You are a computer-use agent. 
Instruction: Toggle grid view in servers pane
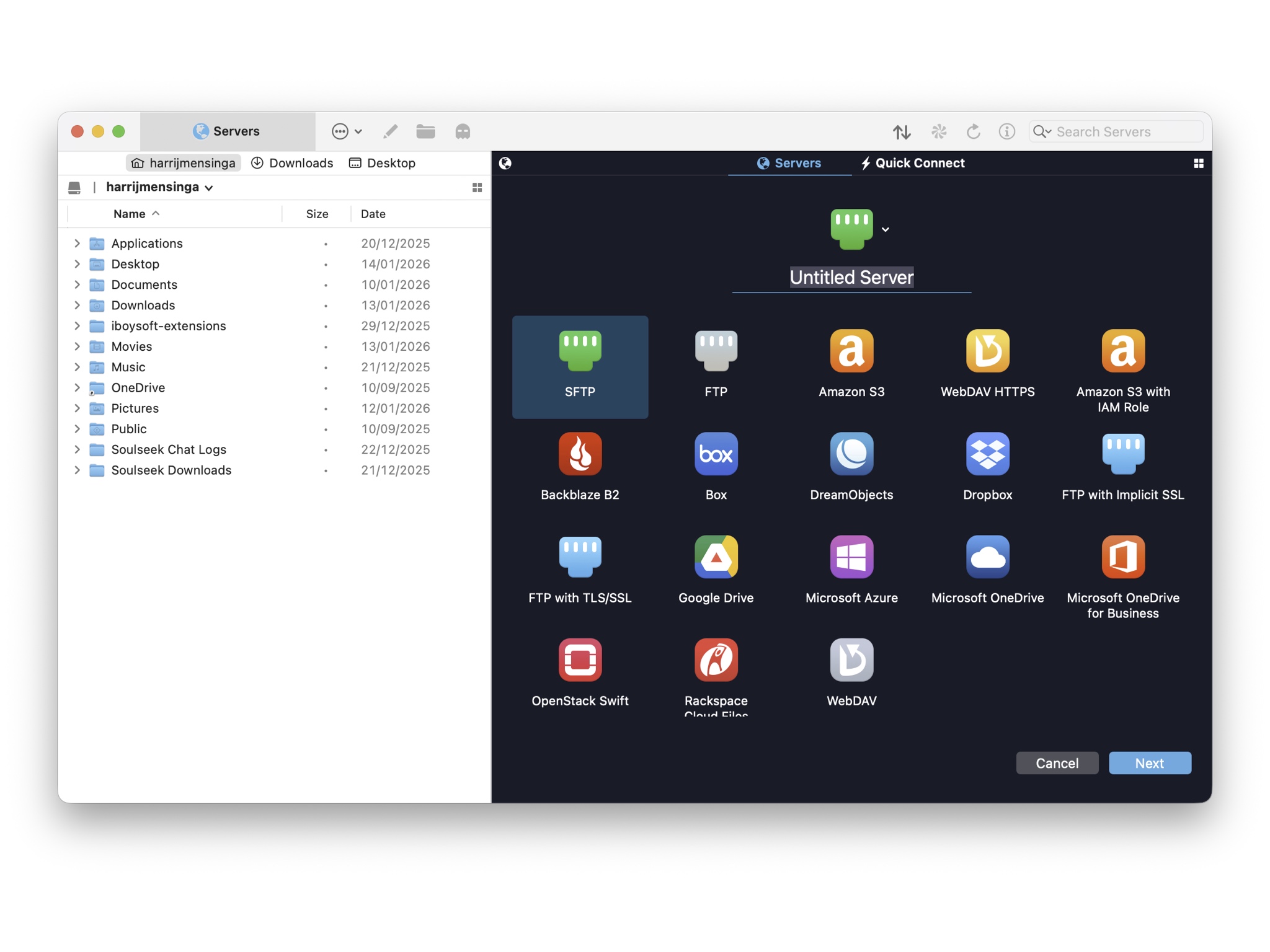(x=1198, y=163)
